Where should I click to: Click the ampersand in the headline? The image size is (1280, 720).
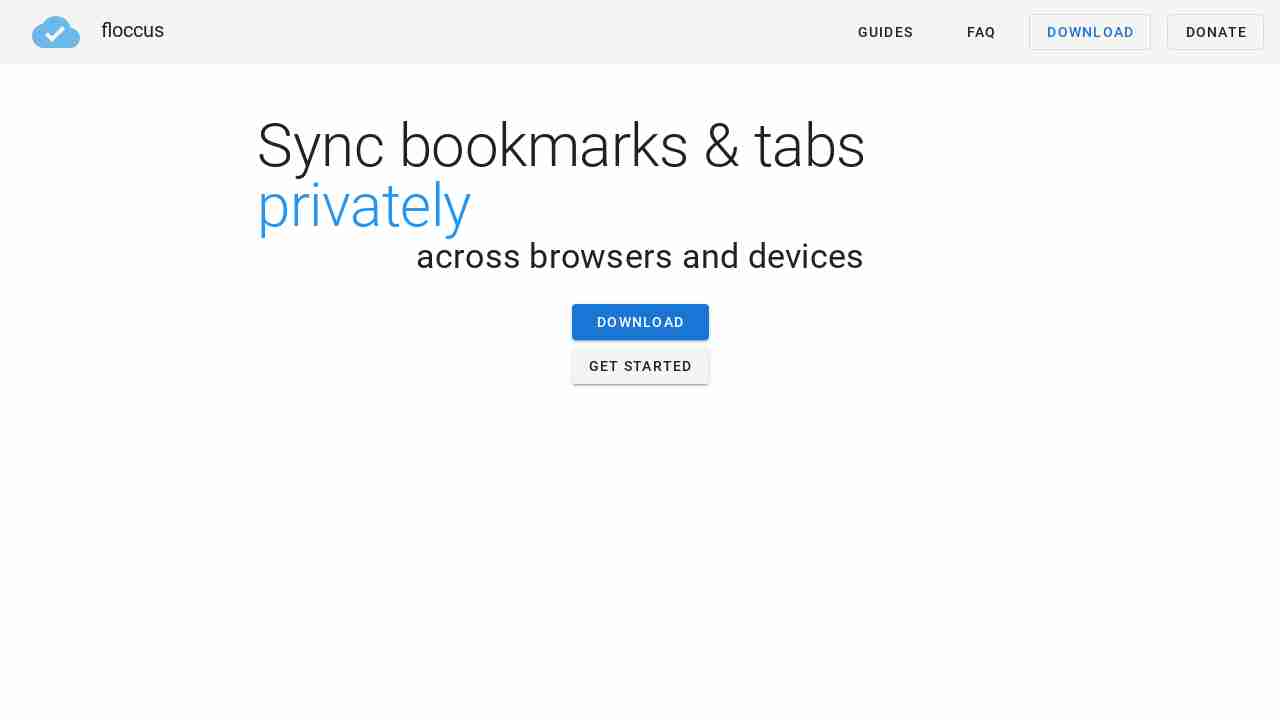(x=721, y=147)
